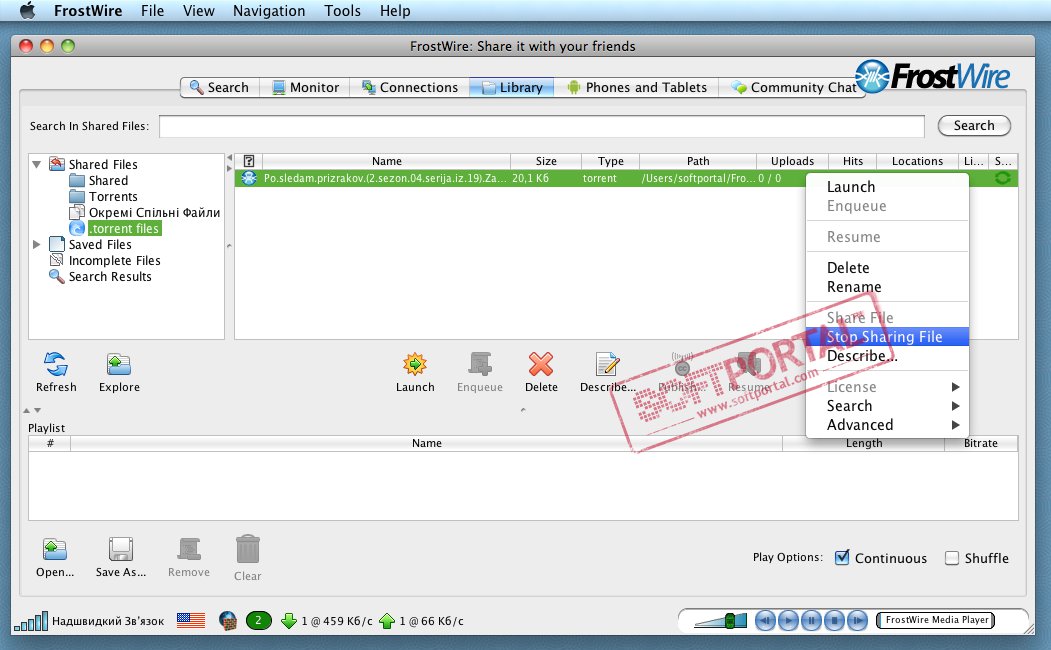Choose Stop Sharing File in context menu
Image resolution: width=1051 pixels, height=650 pixels.
[887, 336]
